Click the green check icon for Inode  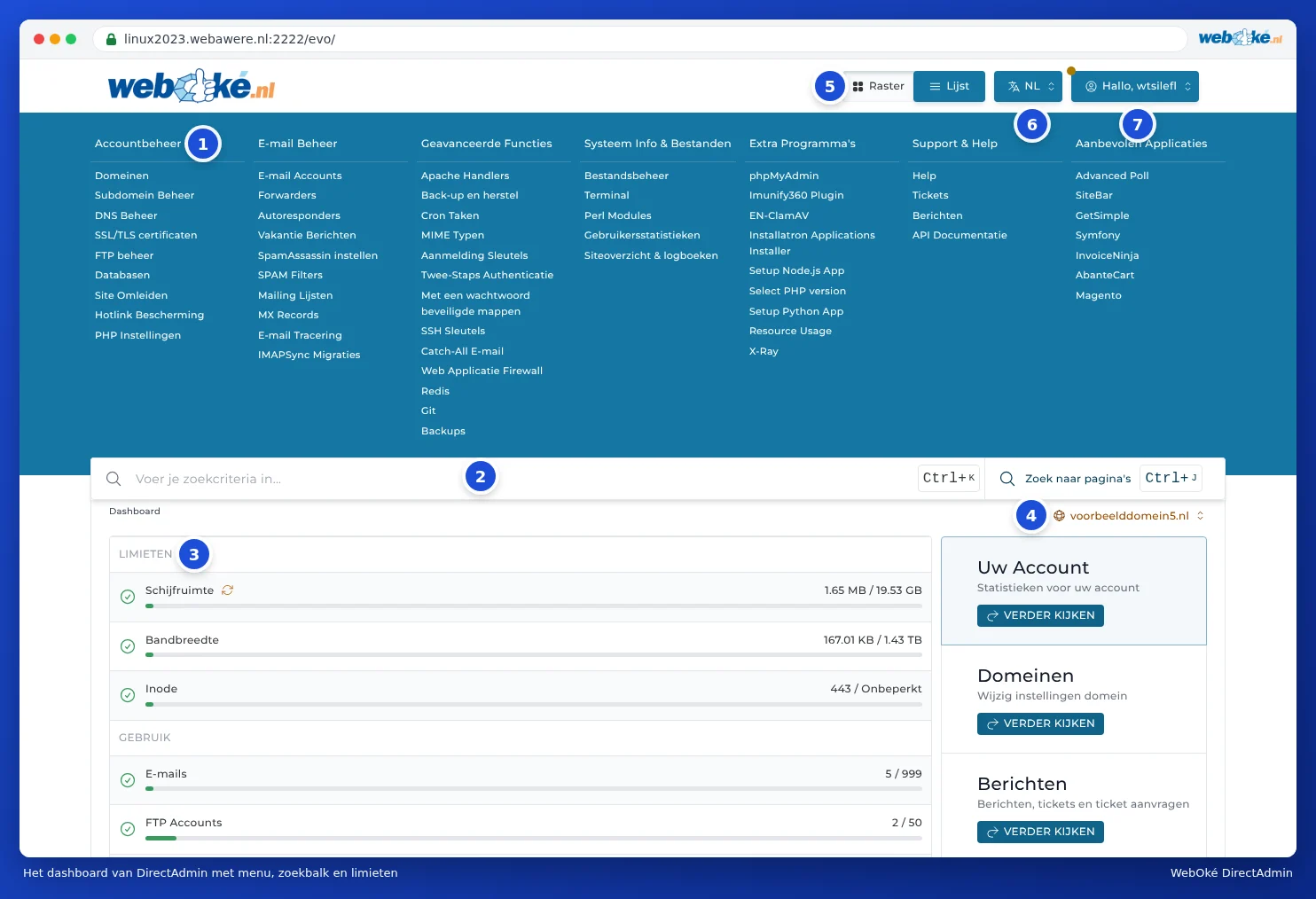pos(128,695)
